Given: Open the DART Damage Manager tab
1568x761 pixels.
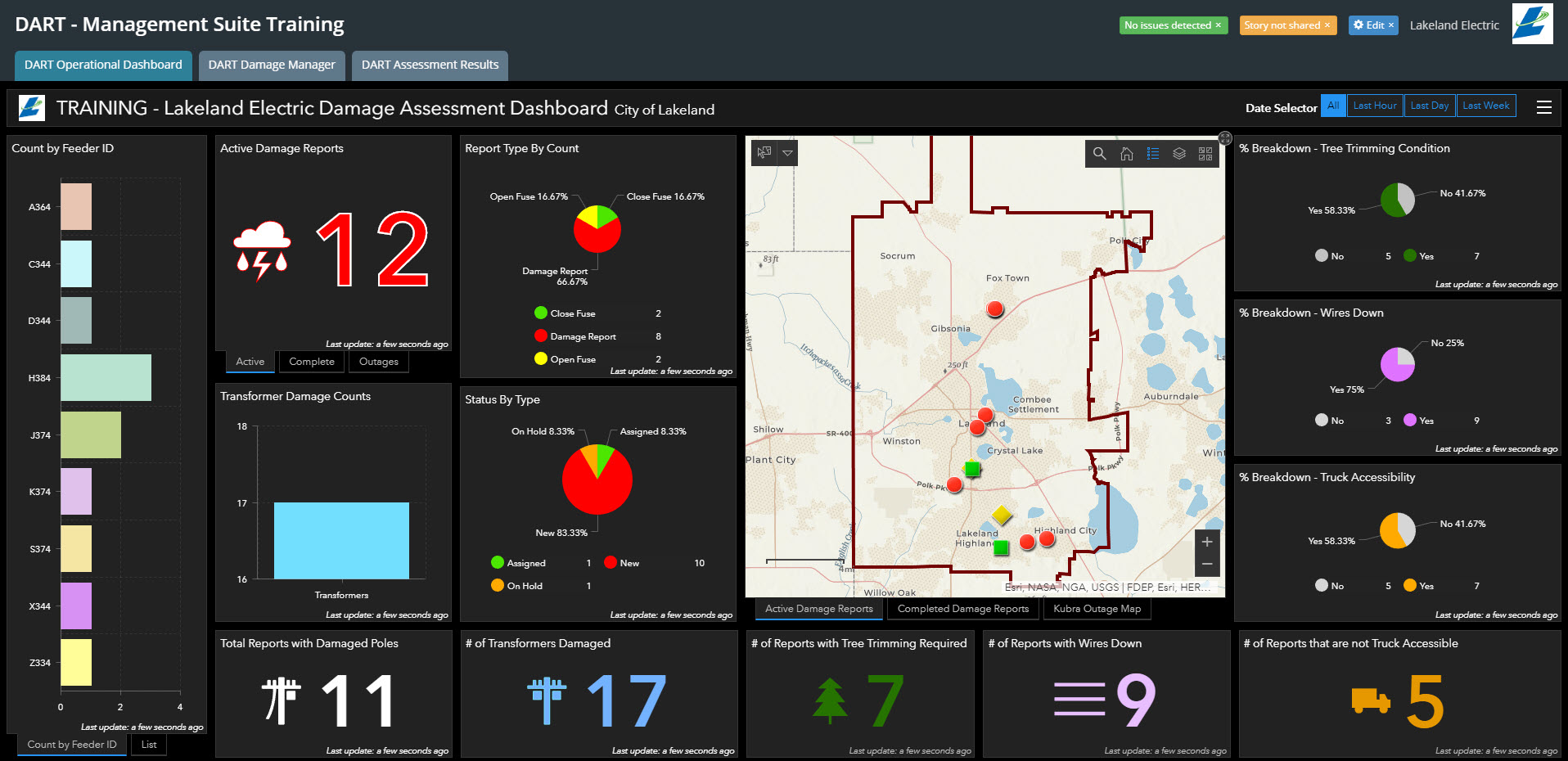Looking at the screenshot, I should [272, 65].
